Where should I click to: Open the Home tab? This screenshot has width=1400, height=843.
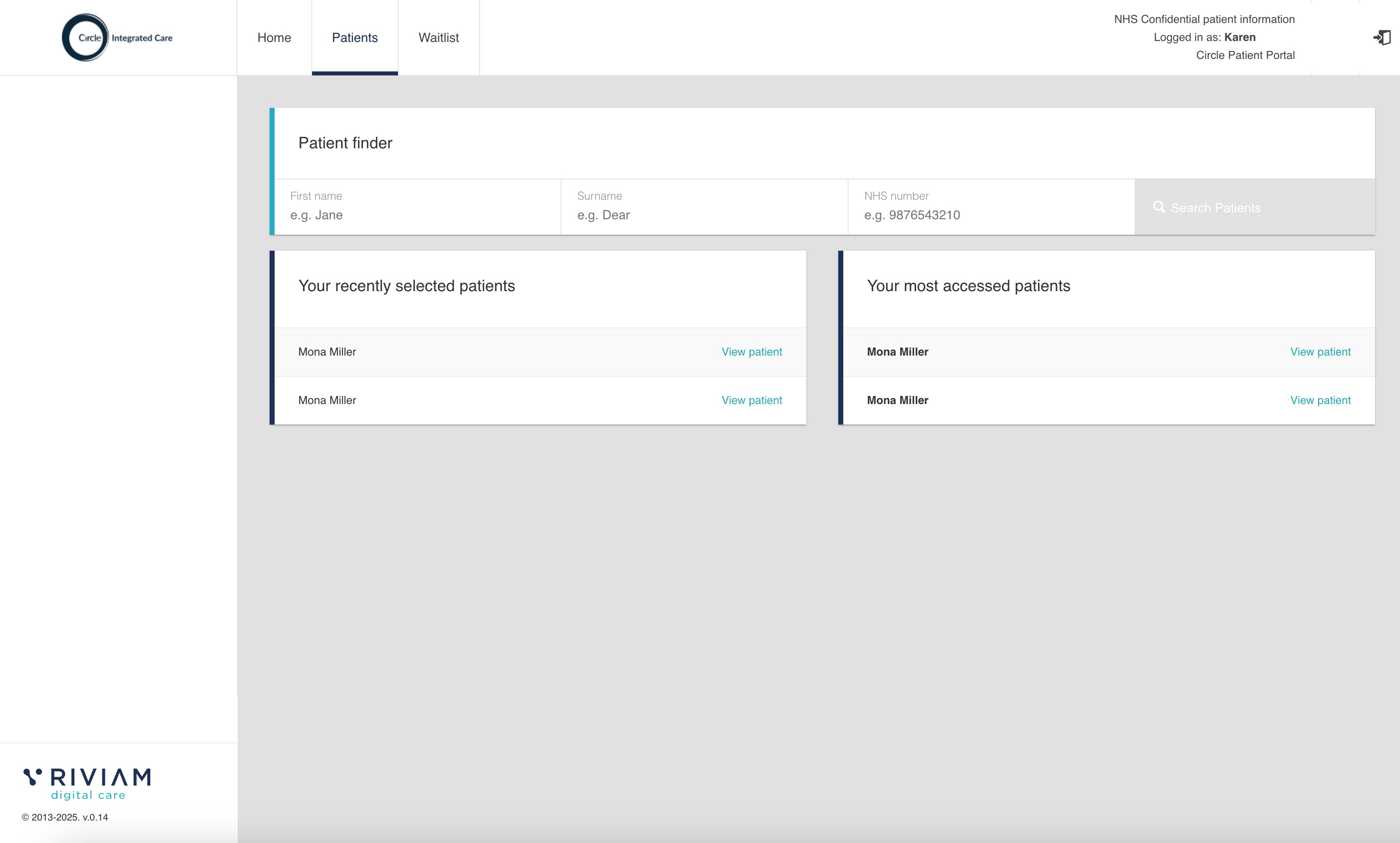pyautogui.click(x=274, y=37)
